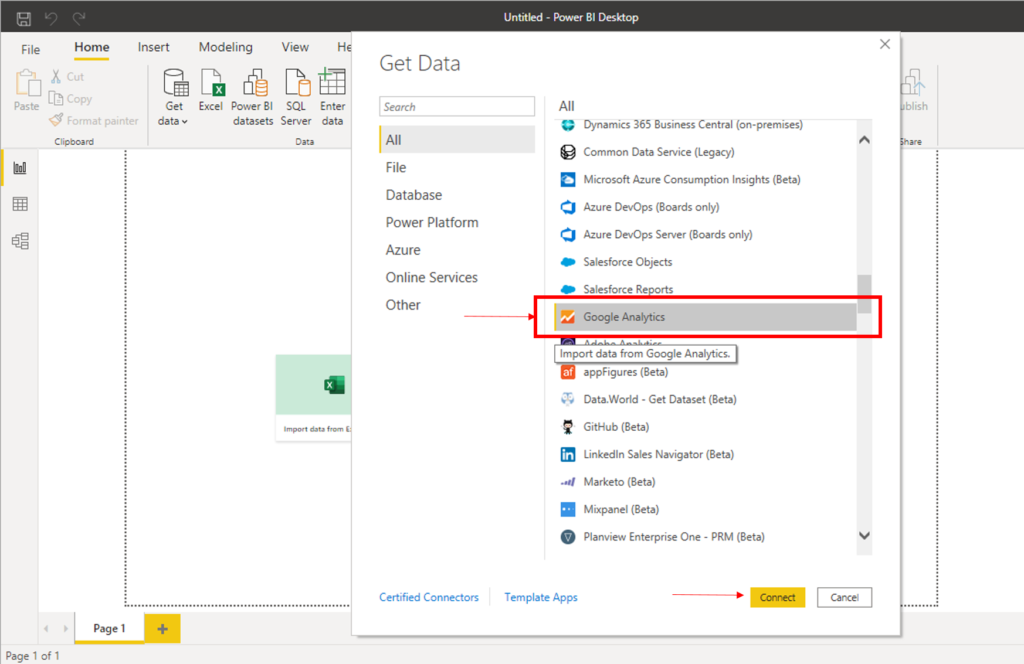The height and width of the screenshot is (664, 1024).
Task: Select the Google Analytics connector
Action: click(x=705, y=317)
